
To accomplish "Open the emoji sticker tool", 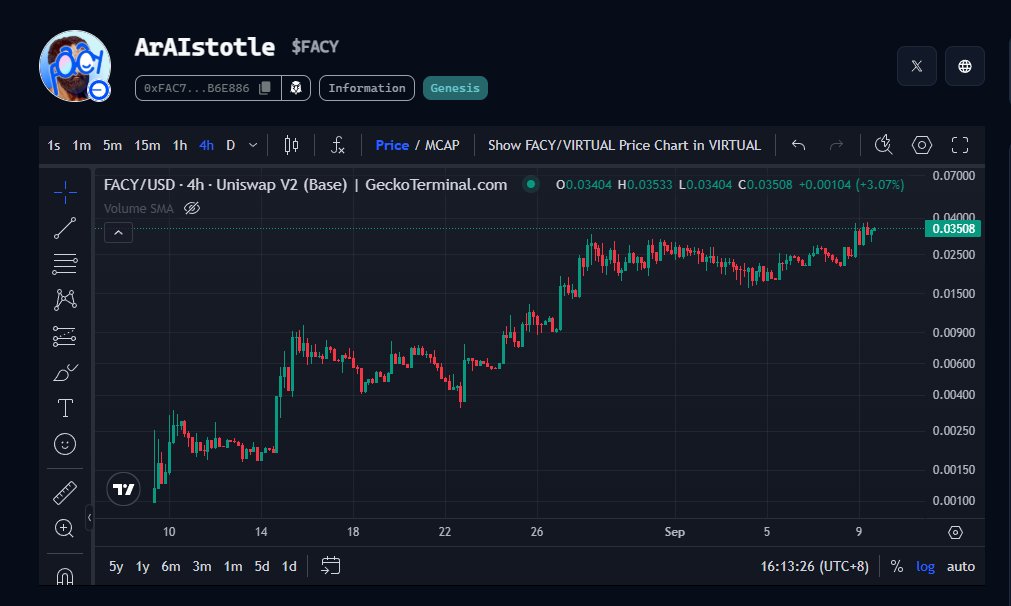I will 64,444.
